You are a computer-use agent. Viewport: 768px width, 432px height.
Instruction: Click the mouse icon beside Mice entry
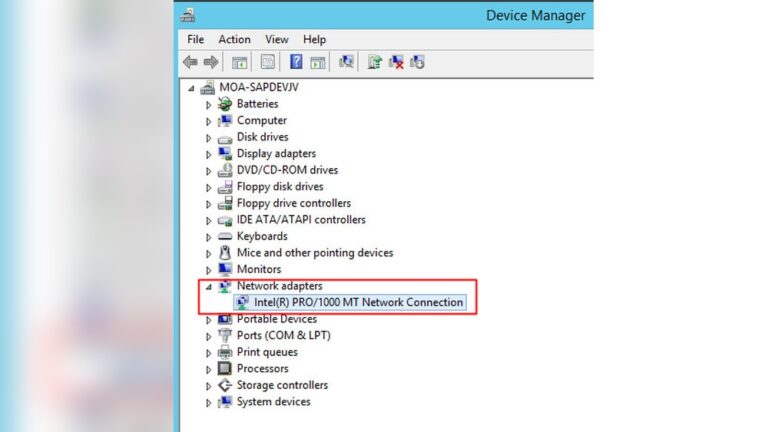pos(225,253)
